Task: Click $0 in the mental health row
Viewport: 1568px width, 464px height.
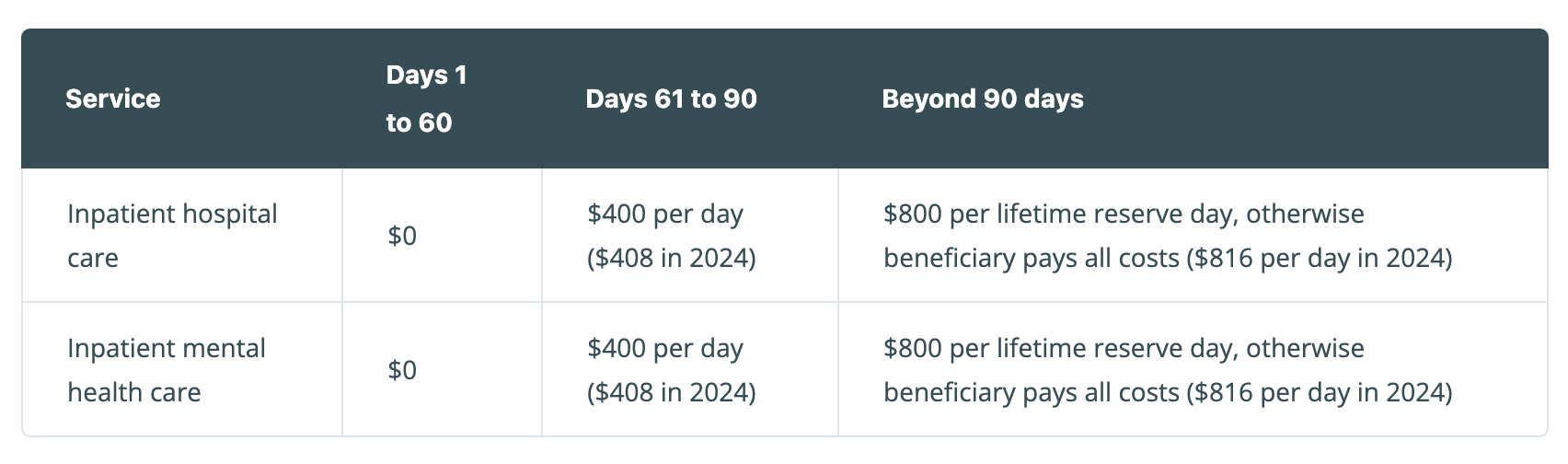Action: (x=402, y=370)
